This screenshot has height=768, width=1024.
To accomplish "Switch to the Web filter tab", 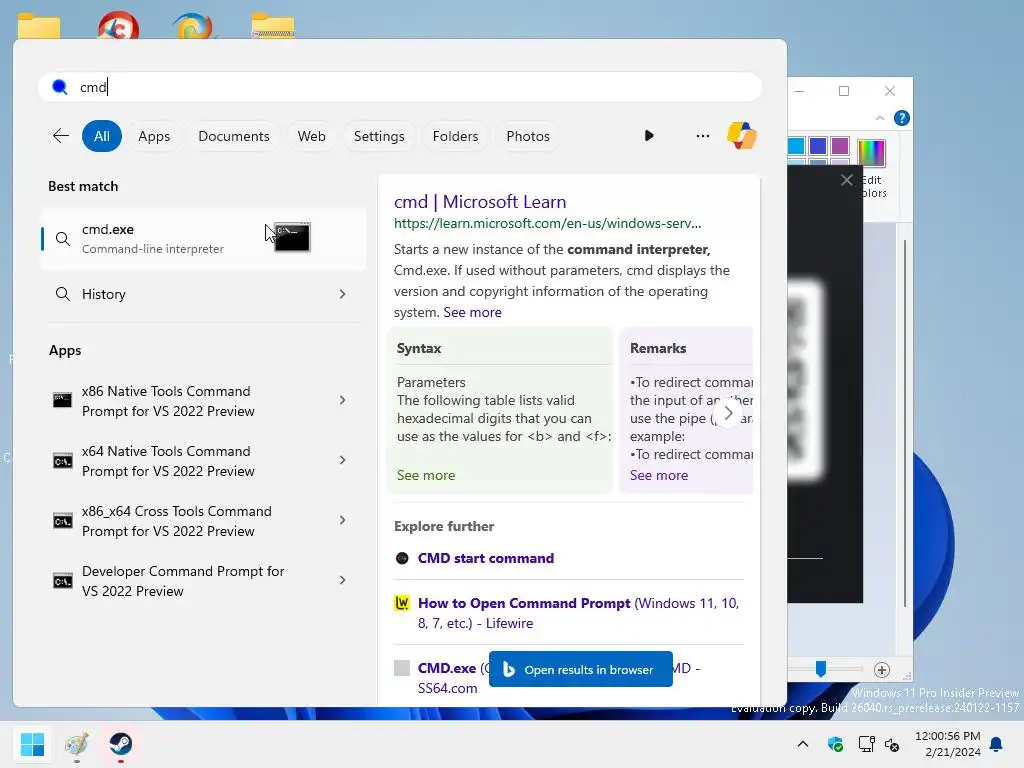I will pyautogui.click(x=312, y=136).
